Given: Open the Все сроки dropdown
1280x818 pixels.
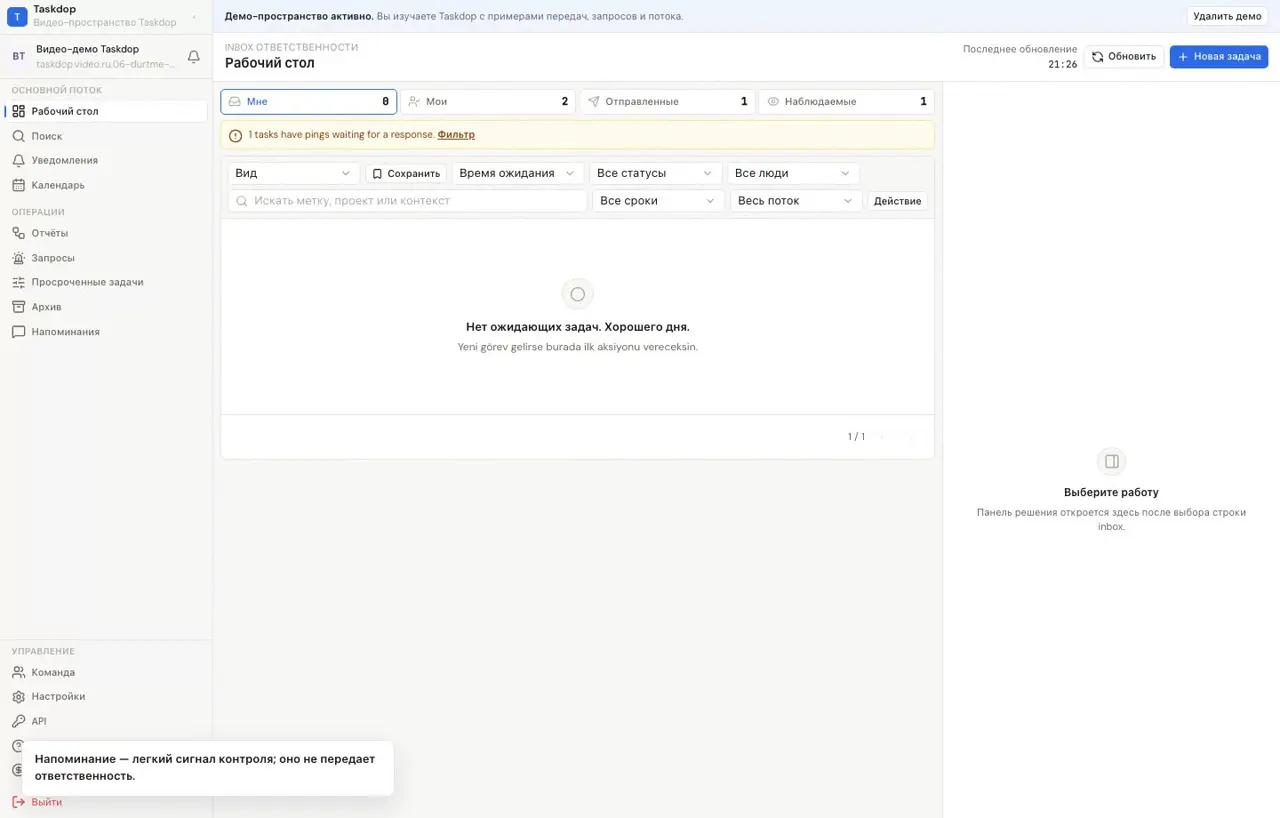Looking at the screenshot, I should [658, 201].
